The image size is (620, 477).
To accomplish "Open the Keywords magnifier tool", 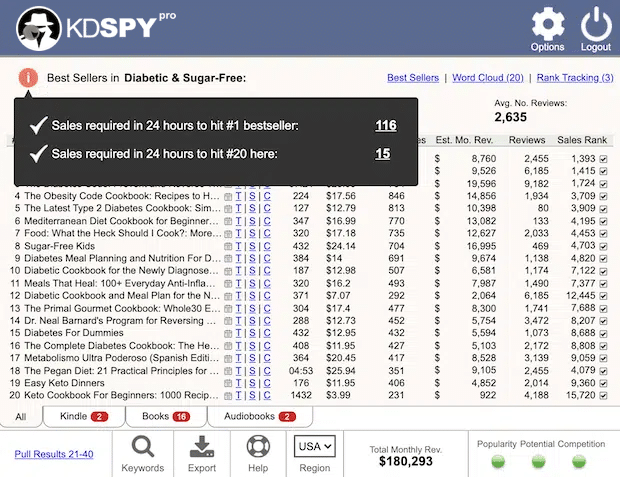I will [x=143, y=447].
